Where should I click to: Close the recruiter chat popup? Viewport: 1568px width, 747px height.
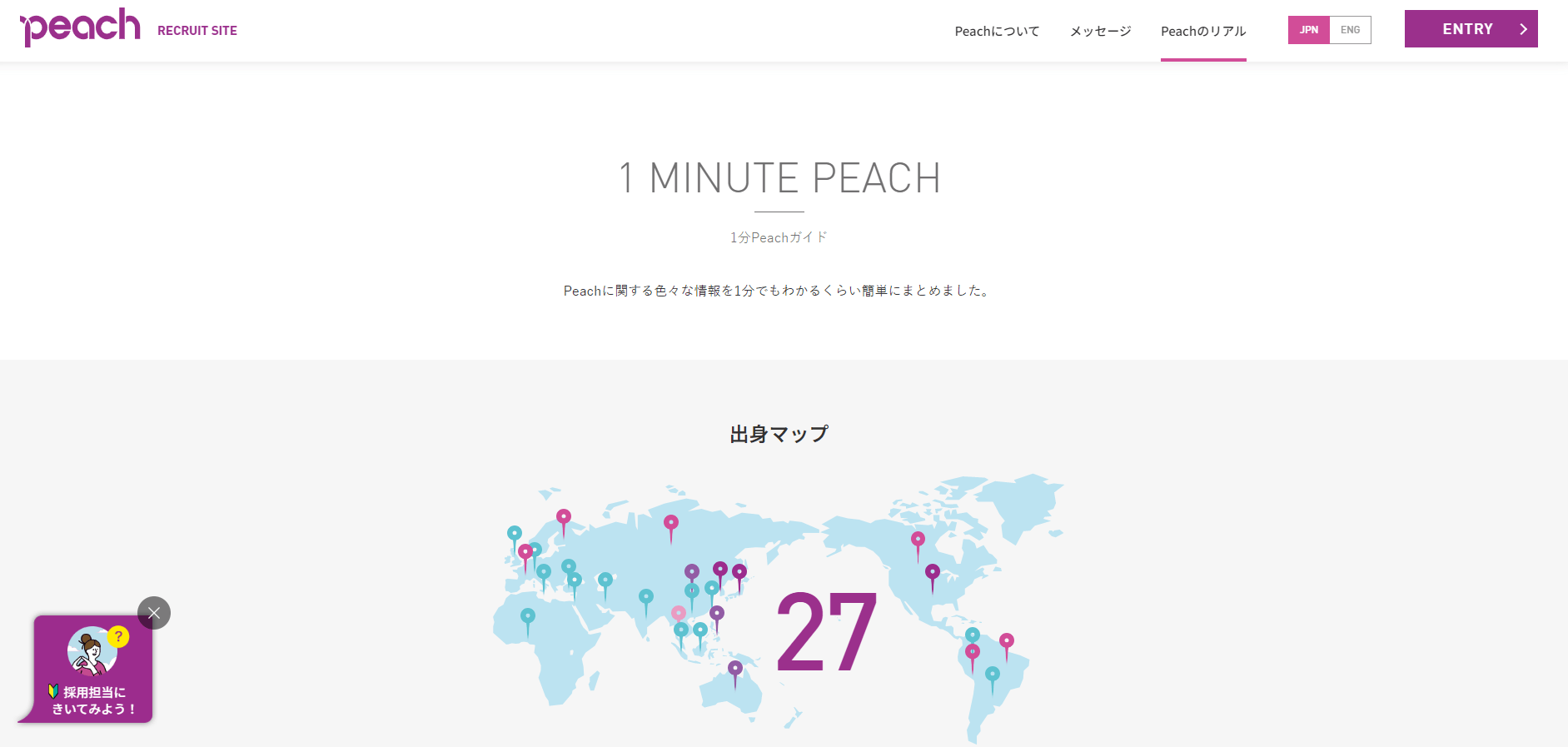[154, 613]
